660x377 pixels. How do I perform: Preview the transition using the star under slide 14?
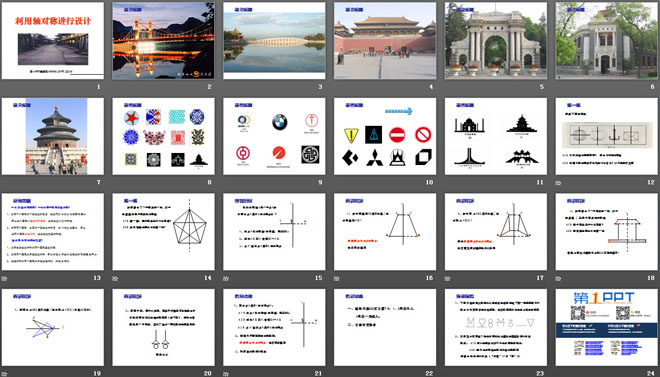click(115, 279)
